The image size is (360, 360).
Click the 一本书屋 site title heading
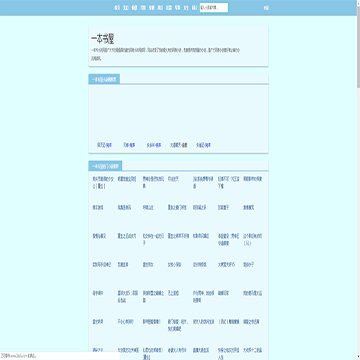tap(102, 39)
